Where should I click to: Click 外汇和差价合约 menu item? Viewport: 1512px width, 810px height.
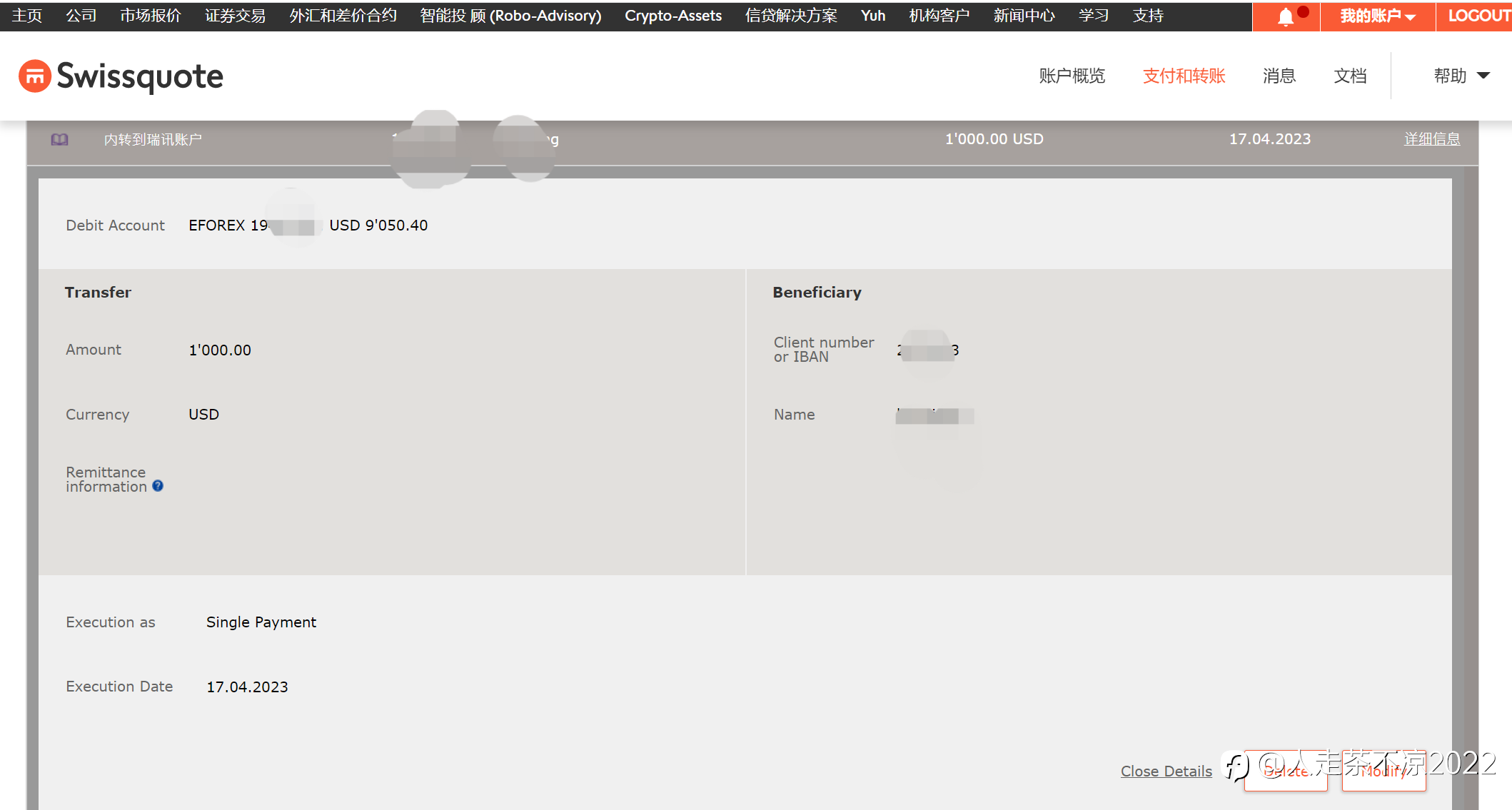coord(343,16)
